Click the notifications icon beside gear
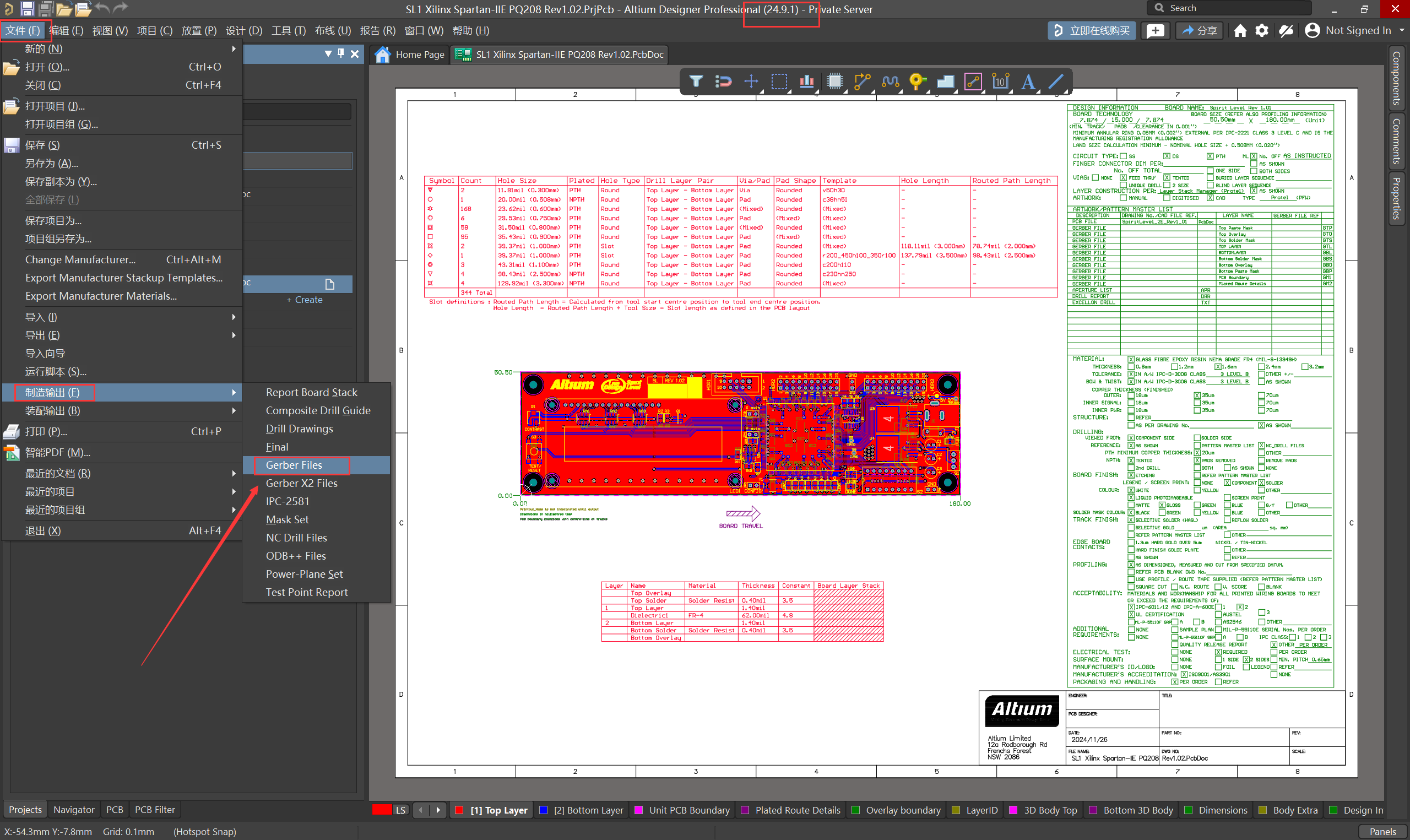This screenshot has height=840, width=1410. (x=1286, y=30)
